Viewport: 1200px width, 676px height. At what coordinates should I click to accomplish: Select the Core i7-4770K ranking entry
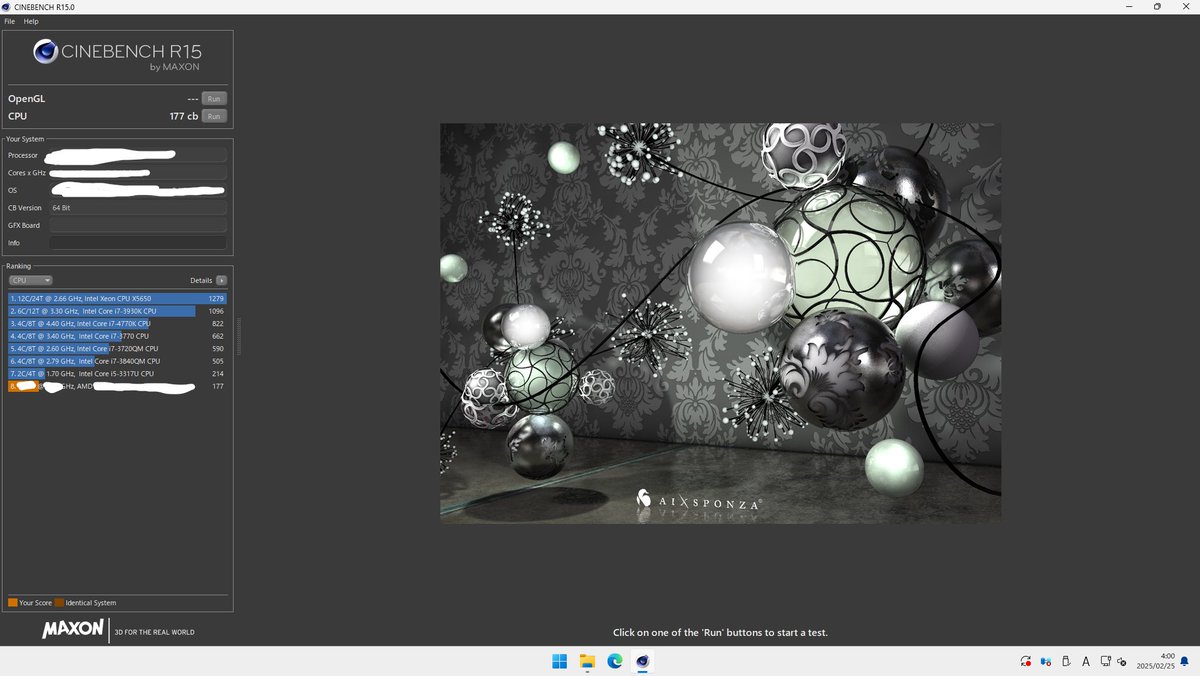(117, 324)
